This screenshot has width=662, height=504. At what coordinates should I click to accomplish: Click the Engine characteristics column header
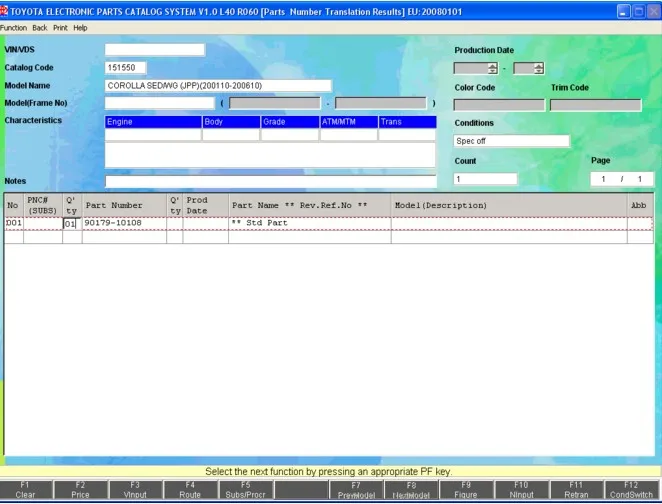point(153,122)
